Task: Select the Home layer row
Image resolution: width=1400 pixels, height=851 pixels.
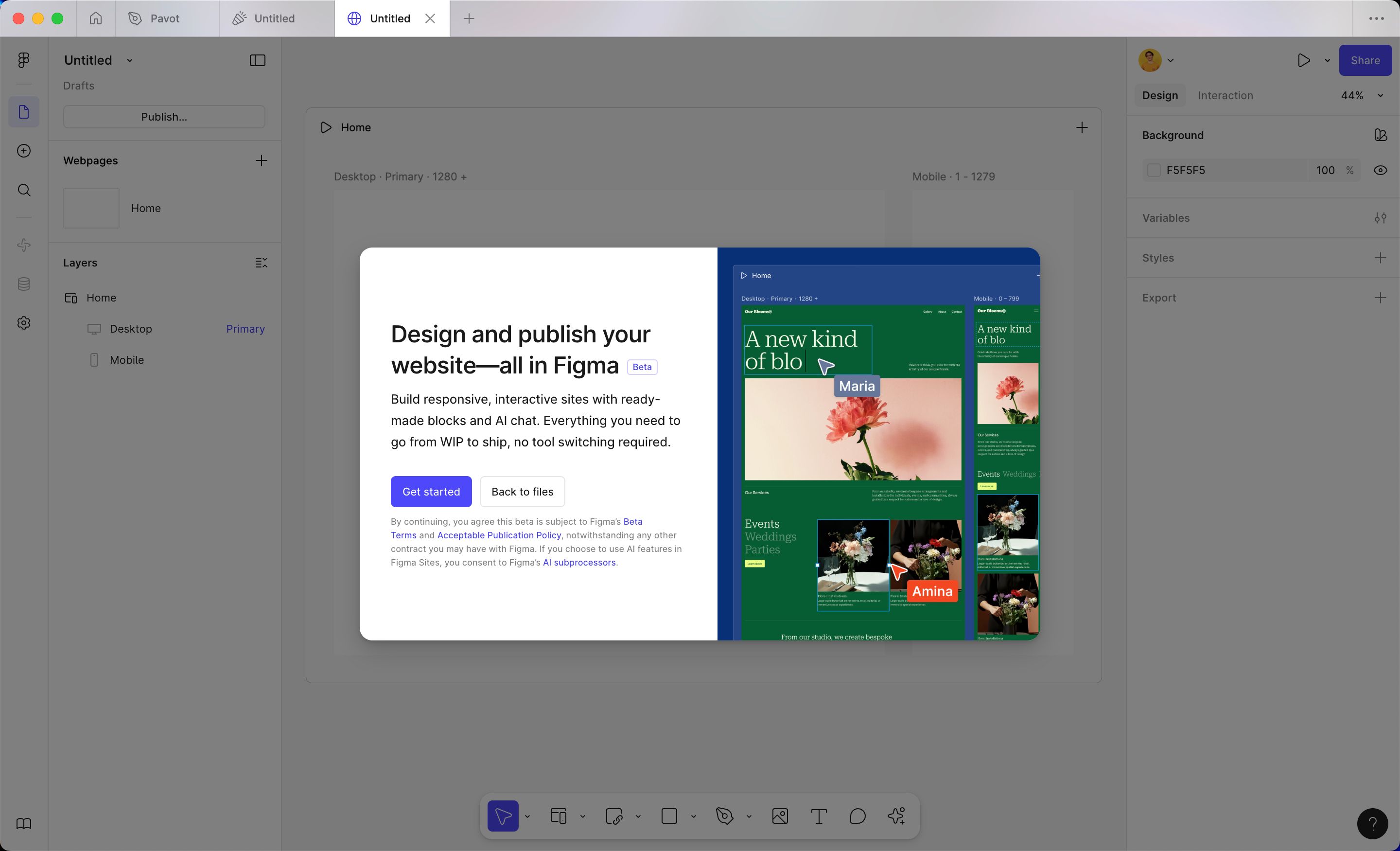Action: [x=164, y=298]
